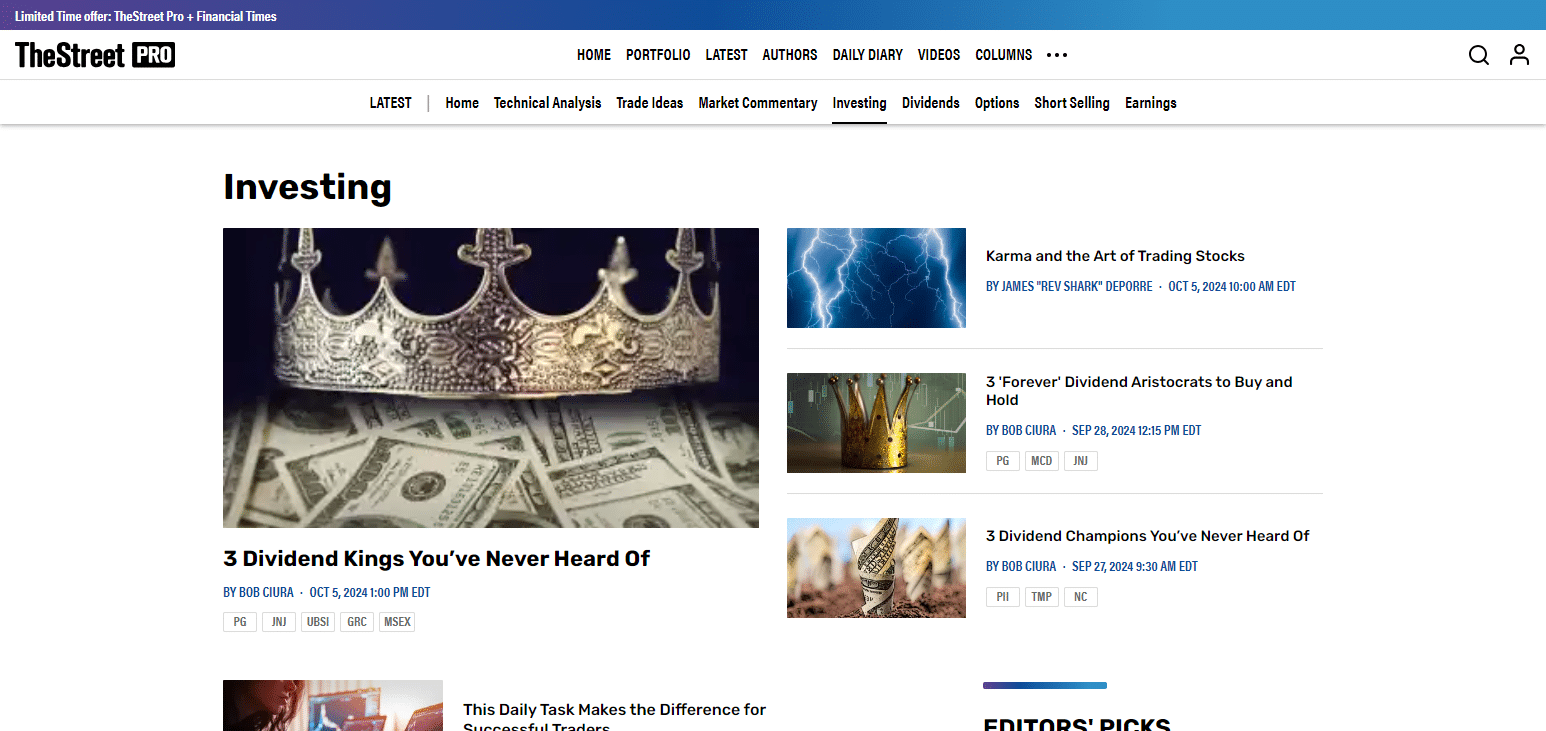The image size is (1546, 731).
Task: Switch to Short Selling tab
Action: [1072, 103]
